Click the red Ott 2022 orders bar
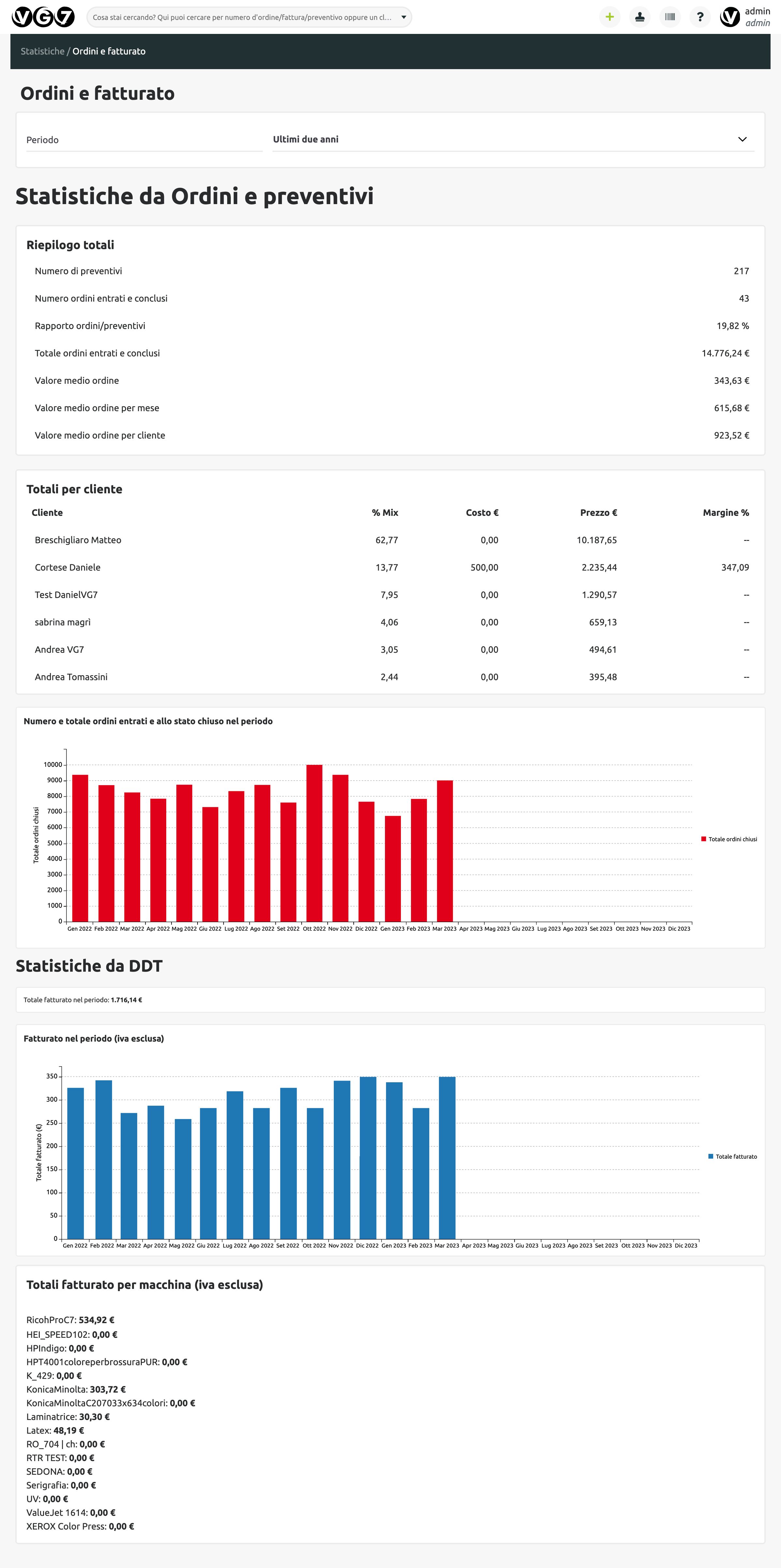The image size is (781, 1568). point(314,843)
